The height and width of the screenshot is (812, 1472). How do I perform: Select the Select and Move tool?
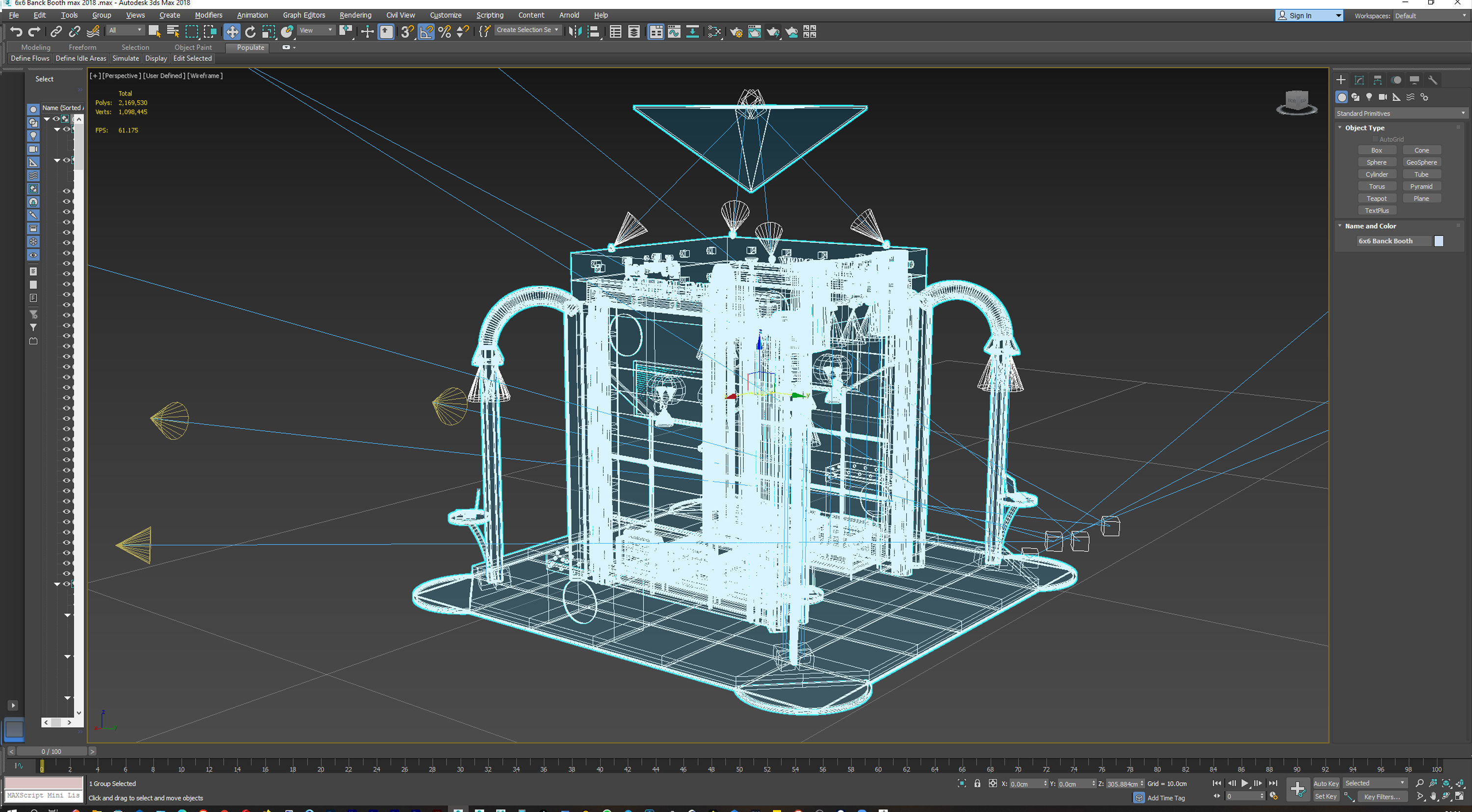pos(232,31)
